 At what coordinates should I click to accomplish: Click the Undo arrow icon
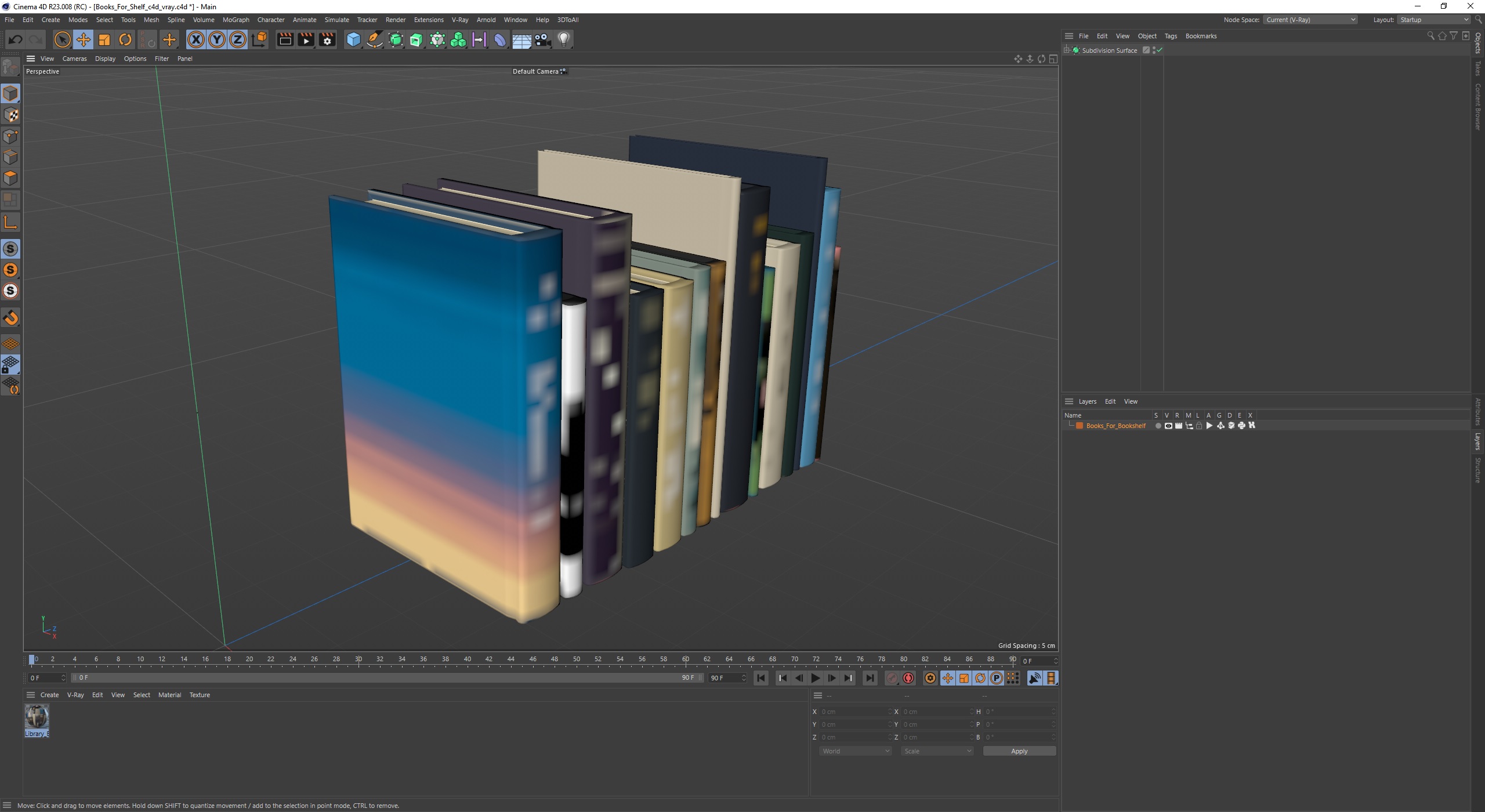pyautogui.click(x=16, y=39)
